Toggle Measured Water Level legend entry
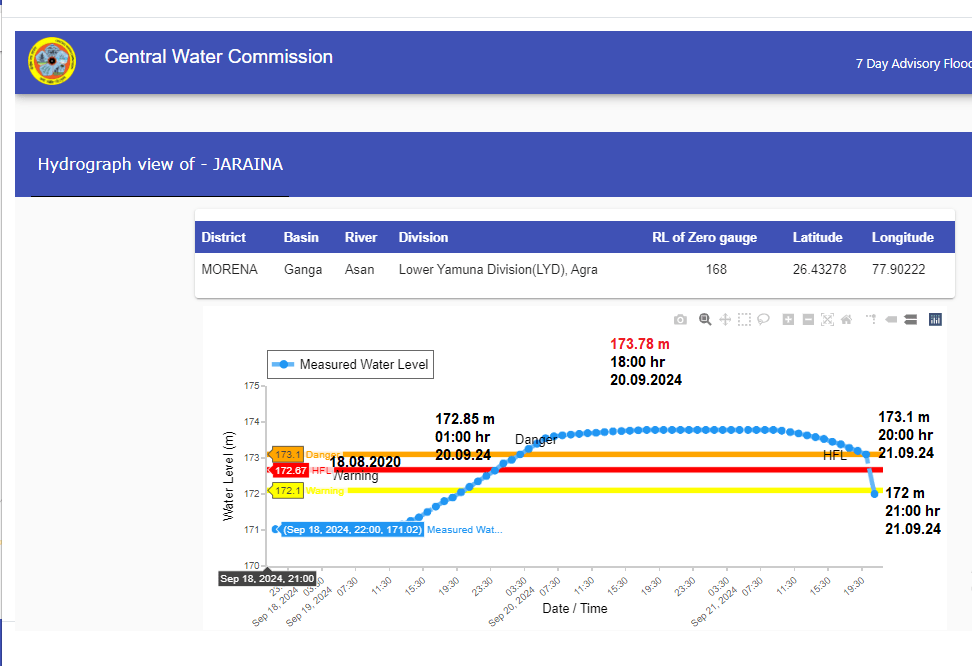 pos(350,365)
